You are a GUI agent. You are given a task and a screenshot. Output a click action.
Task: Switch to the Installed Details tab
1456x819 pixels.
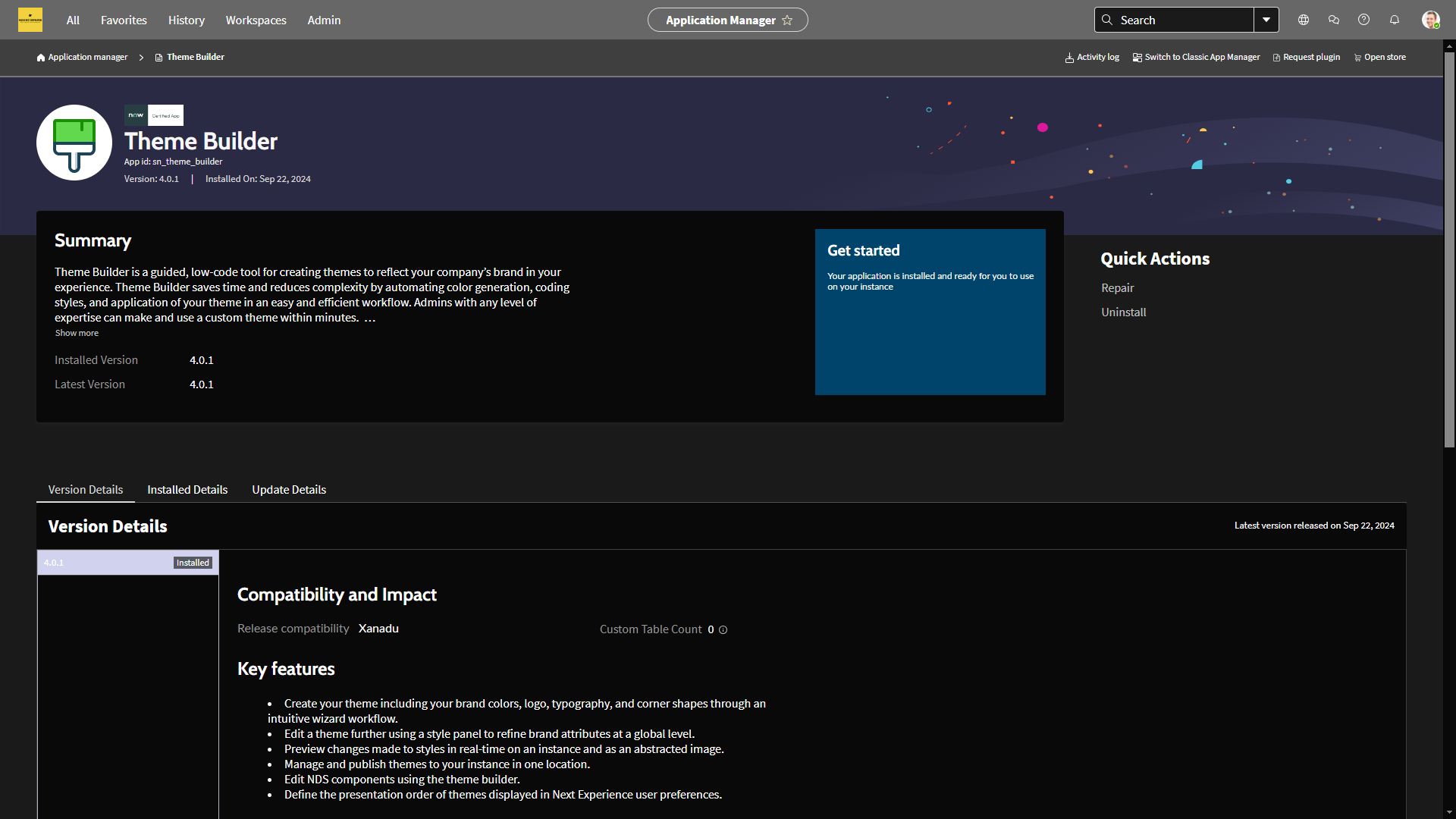(187, 489)
